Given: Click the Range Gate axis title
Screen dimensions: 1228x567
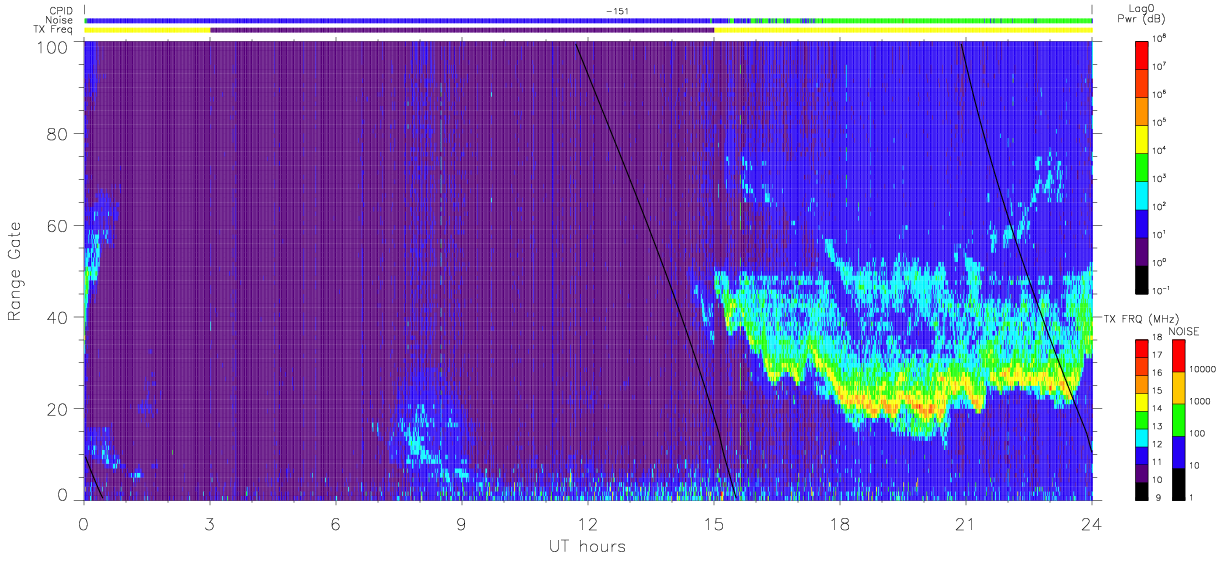Looking at the screenshot, I should coord(16,270).
